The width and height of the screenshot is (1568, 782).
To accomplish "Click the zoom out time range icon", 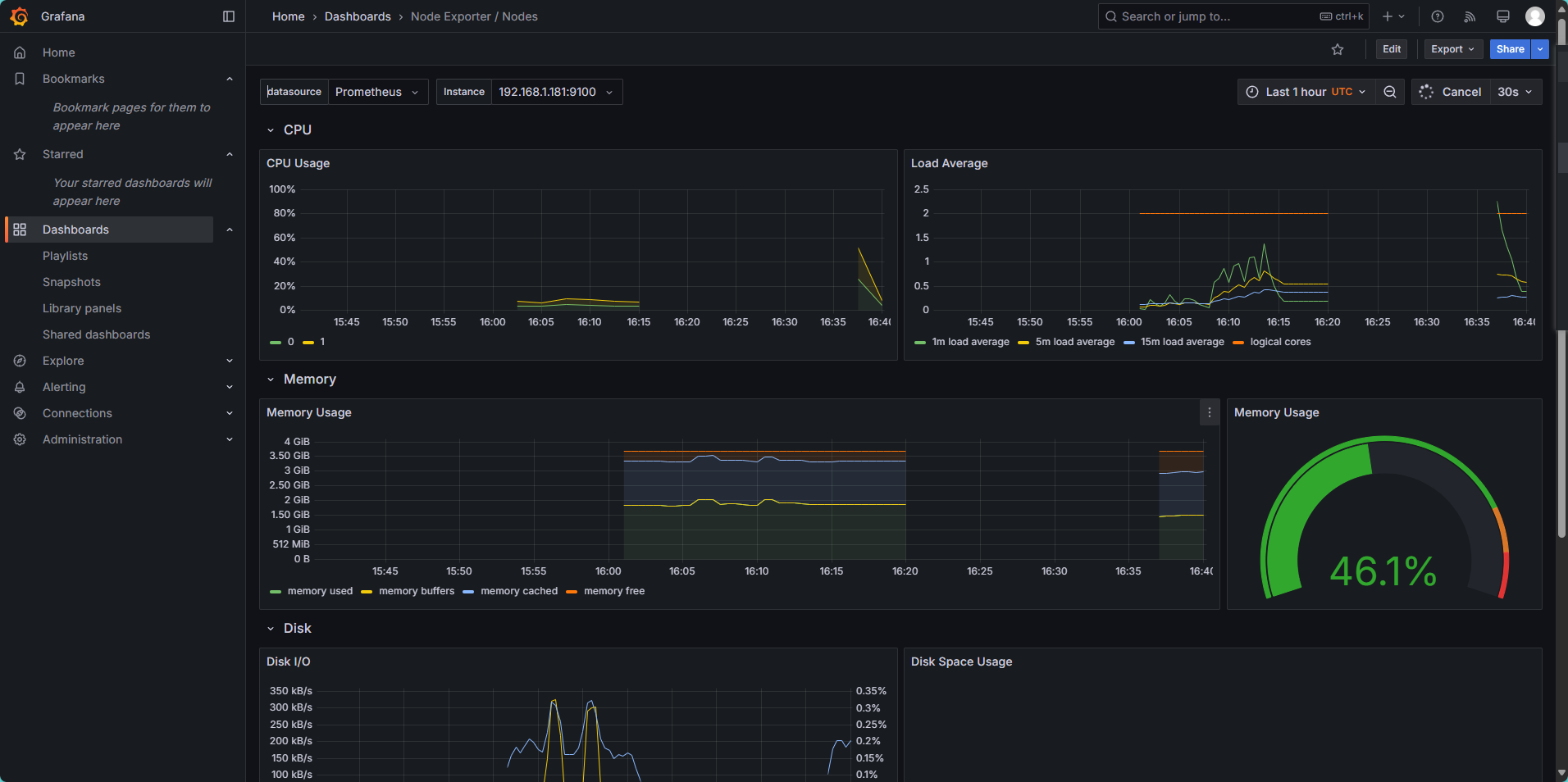I will coord(1390,92).
